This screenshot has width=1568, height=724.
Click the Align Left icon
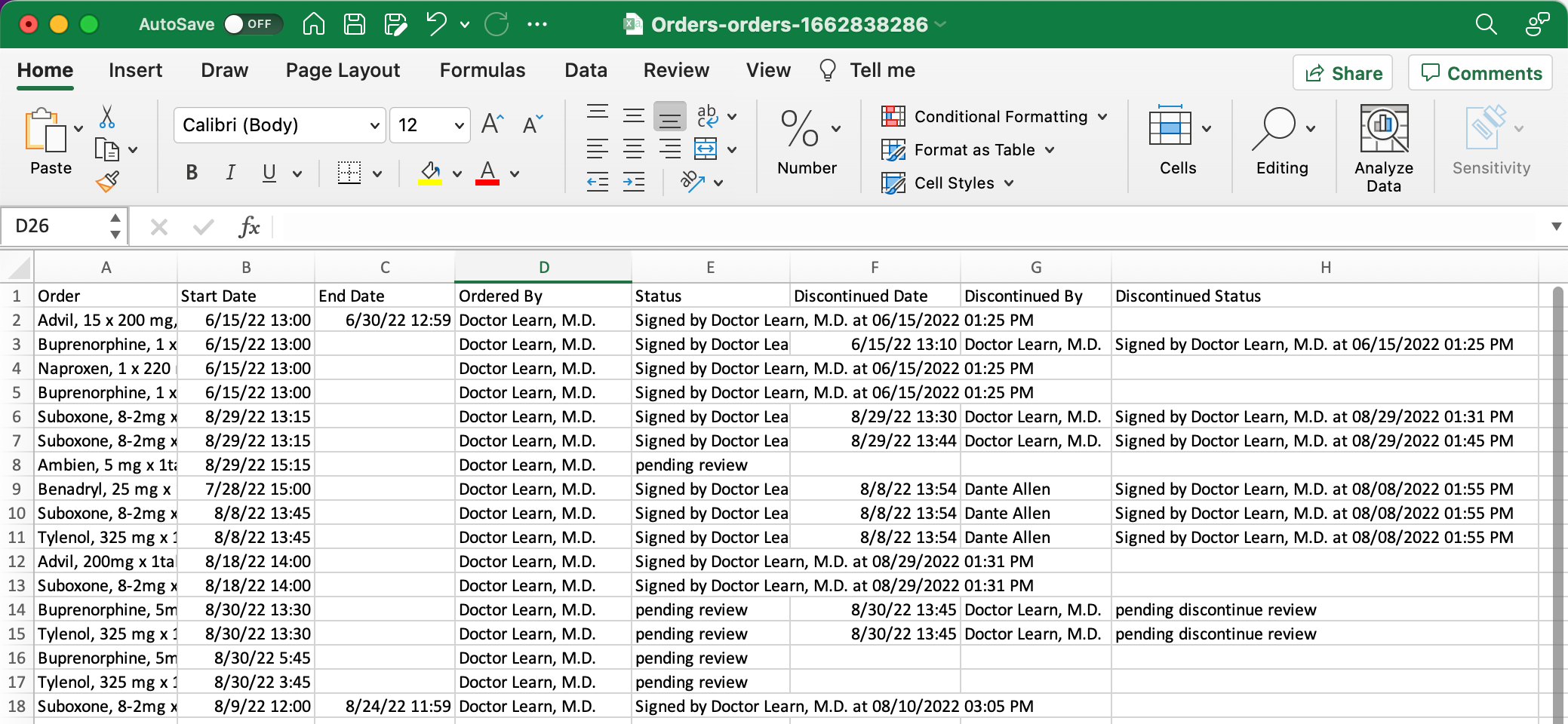point(598,149)
